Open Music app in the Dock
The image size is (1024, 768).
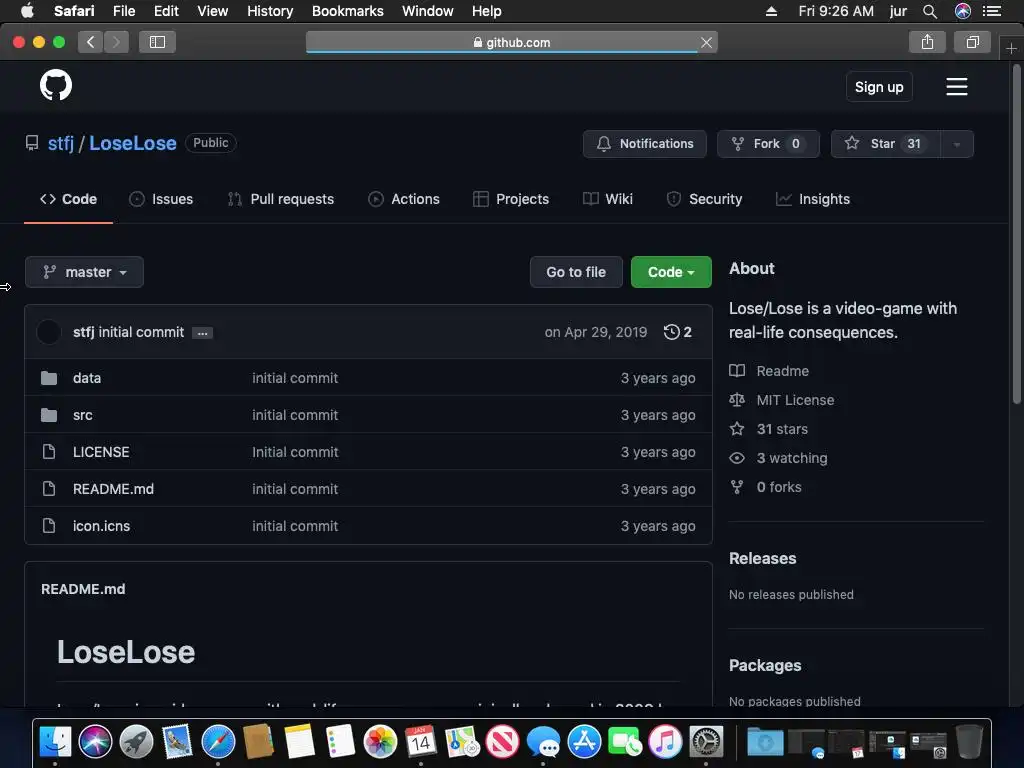click(x=665, y=742)
